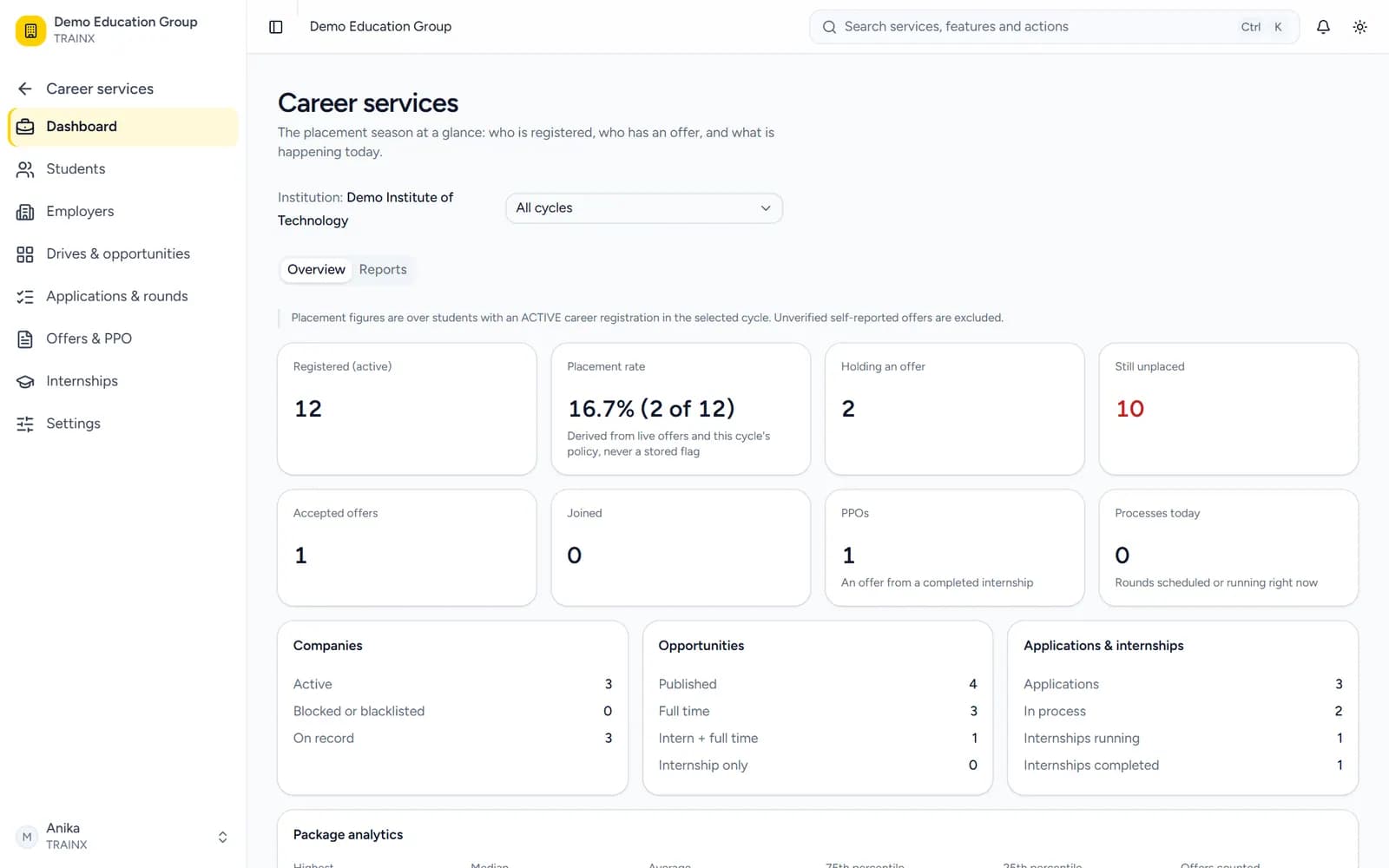This screenshot has height=868, width=1389.
Task: Go to Students in sidebar
Action: point(122,169)
